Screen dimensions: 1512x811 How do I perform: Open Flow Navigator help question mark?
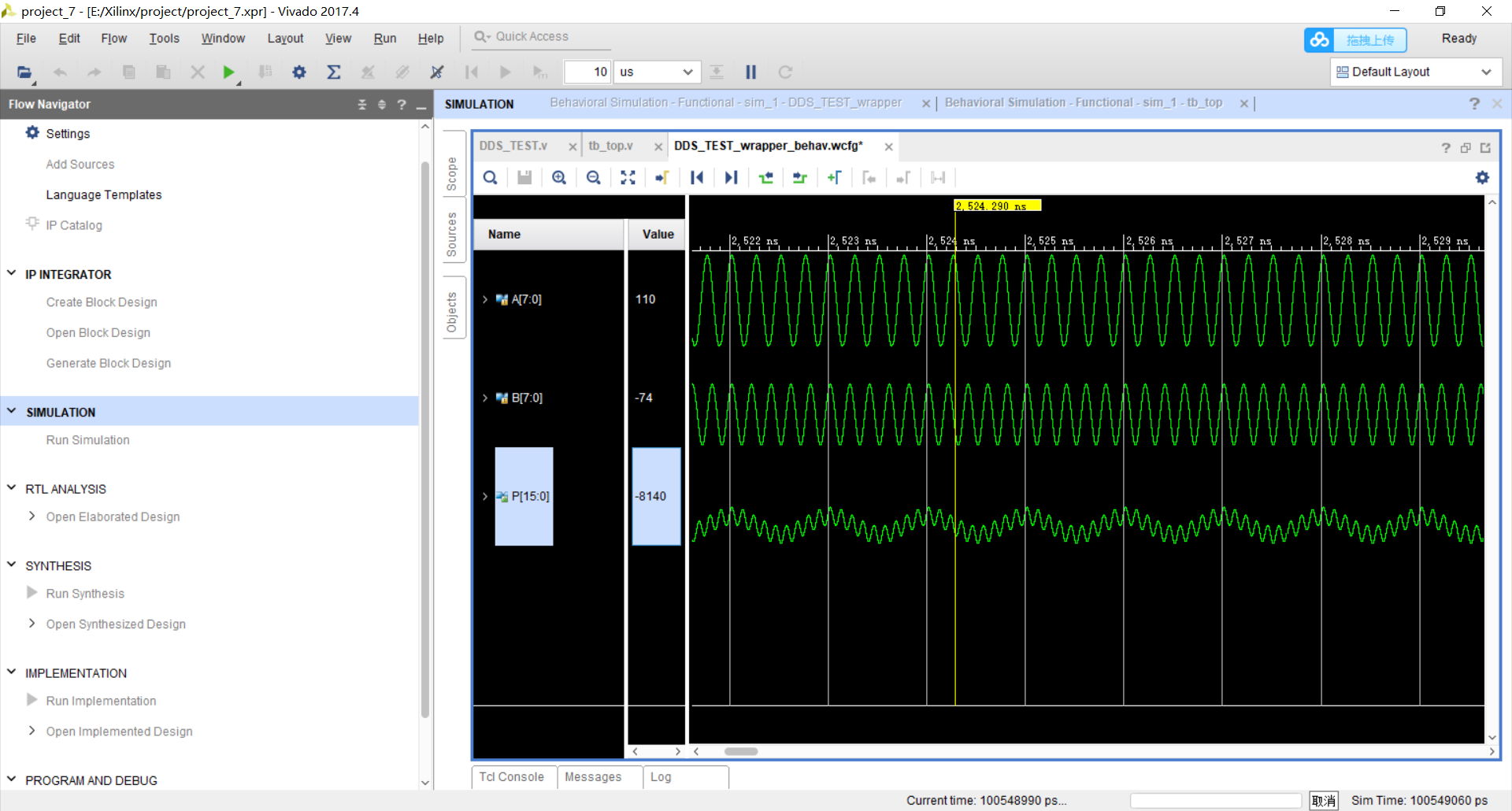402,105
